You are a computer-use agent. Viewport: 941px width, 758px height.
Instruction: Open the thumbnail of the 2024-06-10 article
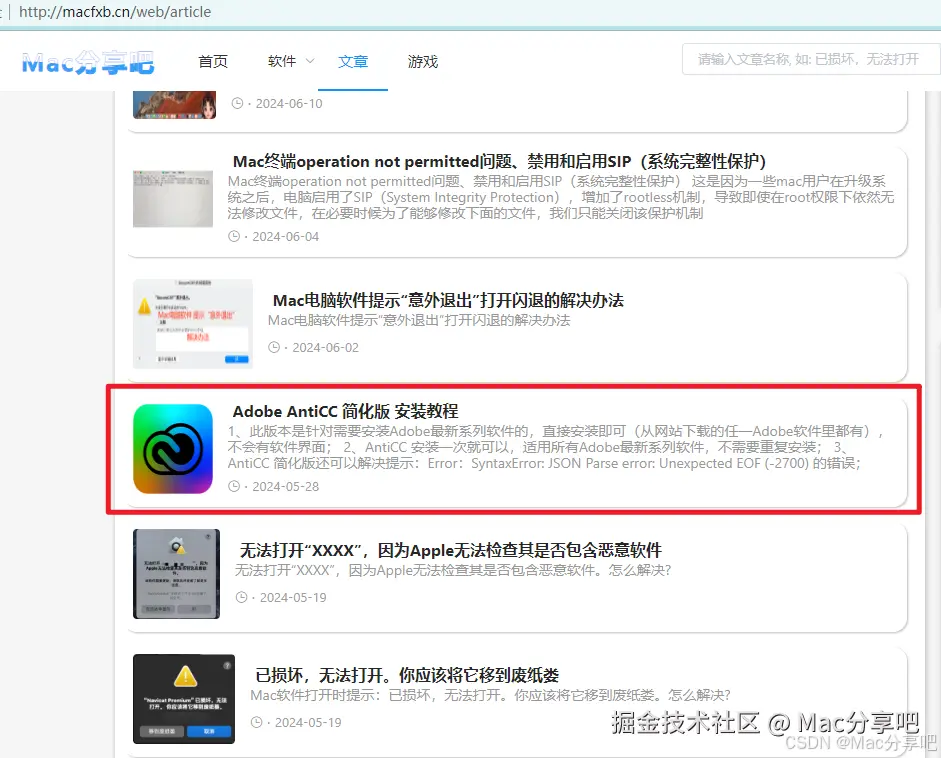point(175,105)
